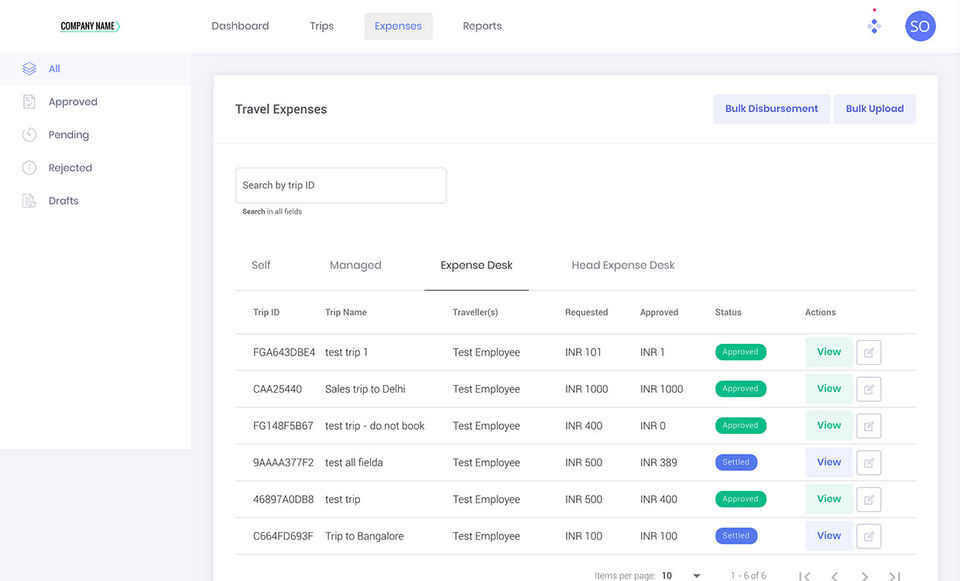The width and height of the screenshot is (960, 581).
Task: Open the Reports menu
Action: tap(482, 26)
